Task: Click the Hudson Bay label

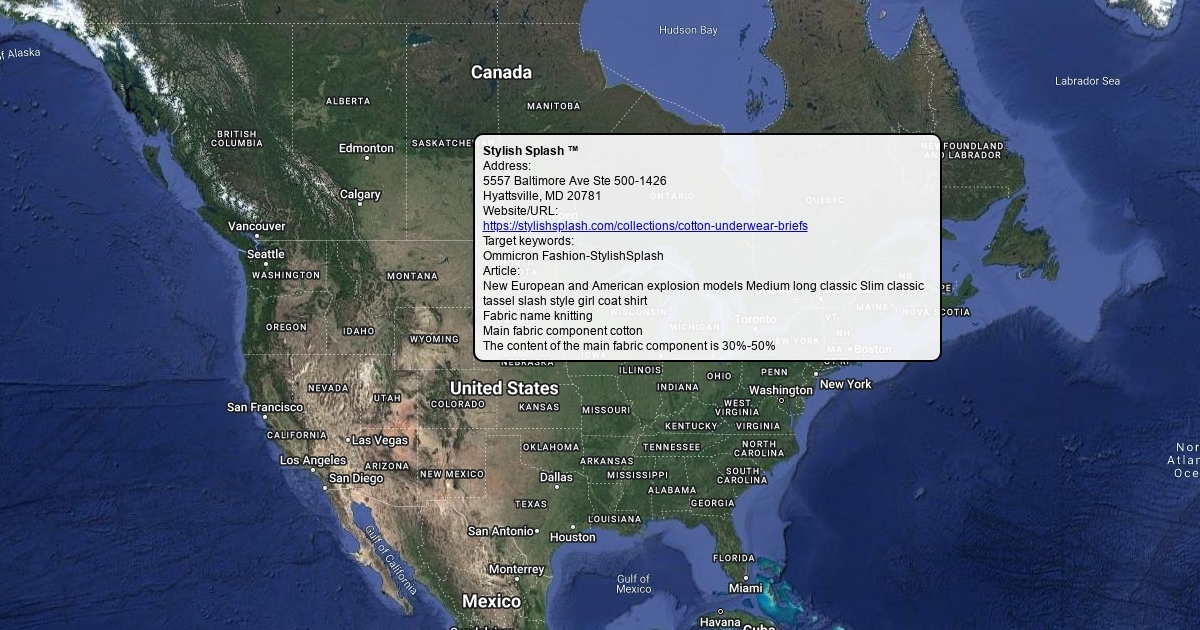Action: pyautogui.click(x=688, y=30)
